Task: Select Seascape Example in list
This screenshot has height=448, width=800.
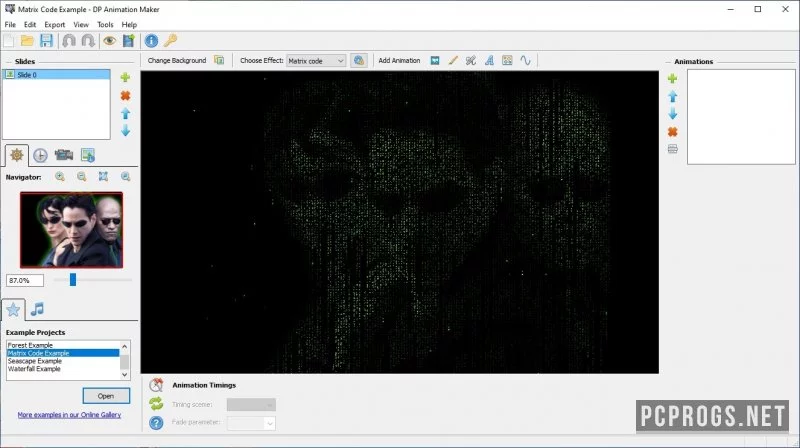Action: coord(63,361)
